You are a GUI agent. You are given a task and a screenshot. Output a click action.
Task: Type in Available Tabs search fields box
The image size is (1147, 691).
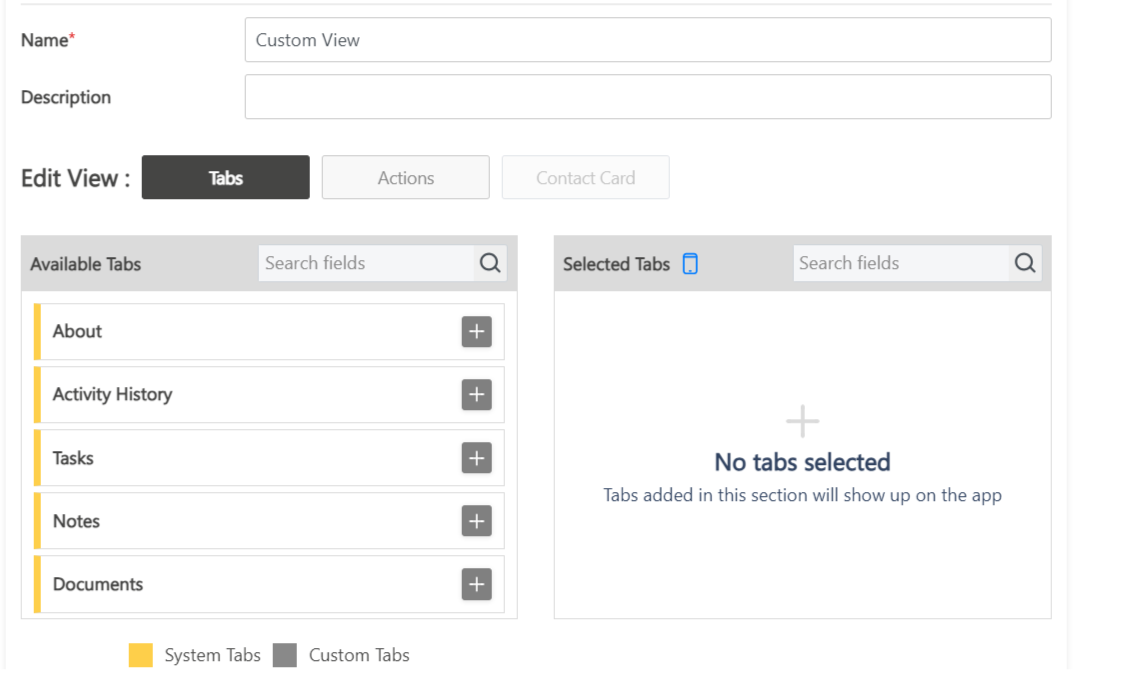point(366,264)
